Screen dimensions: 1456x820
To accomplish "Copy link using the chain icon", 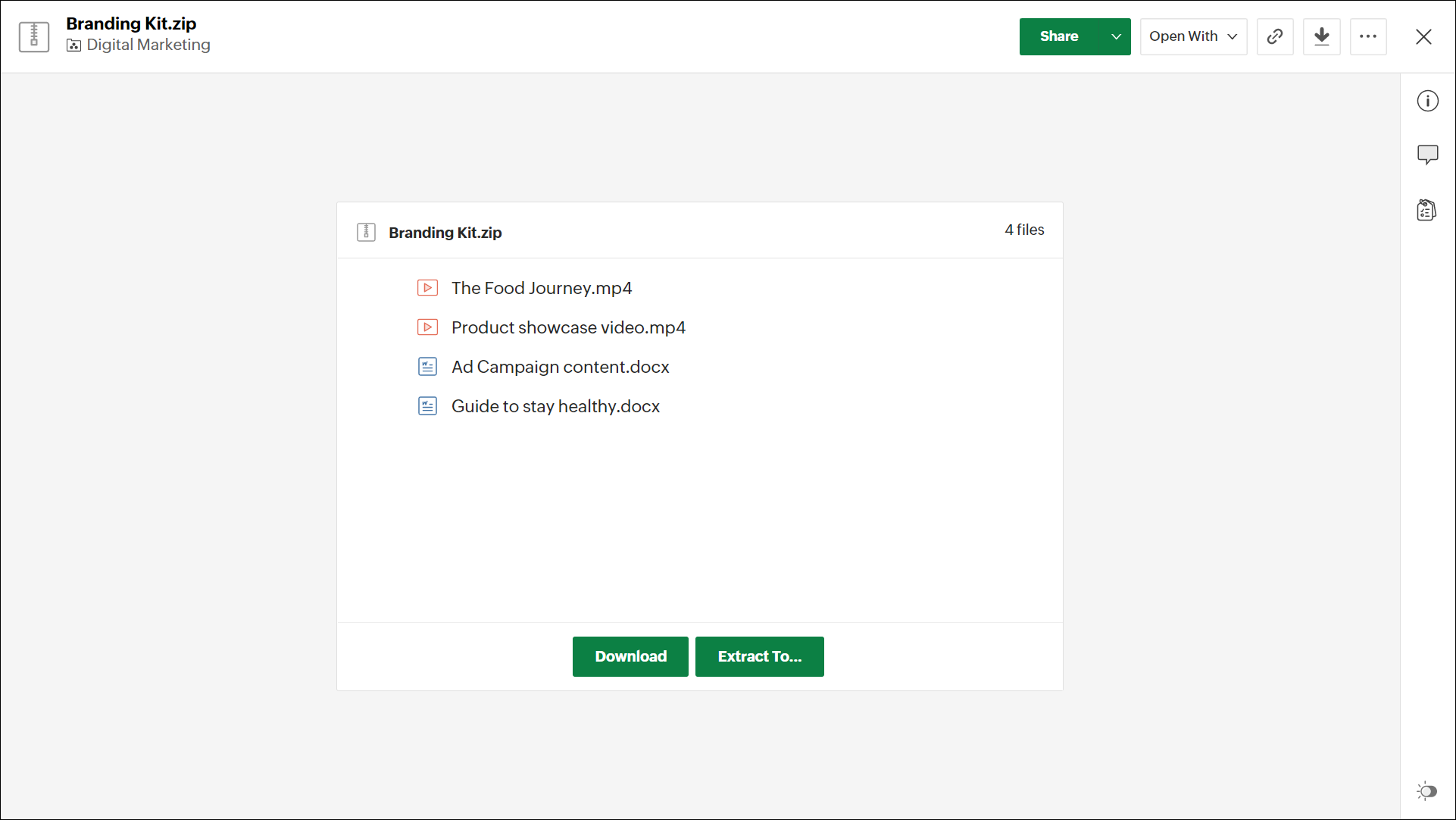I will pos(1275,36).
